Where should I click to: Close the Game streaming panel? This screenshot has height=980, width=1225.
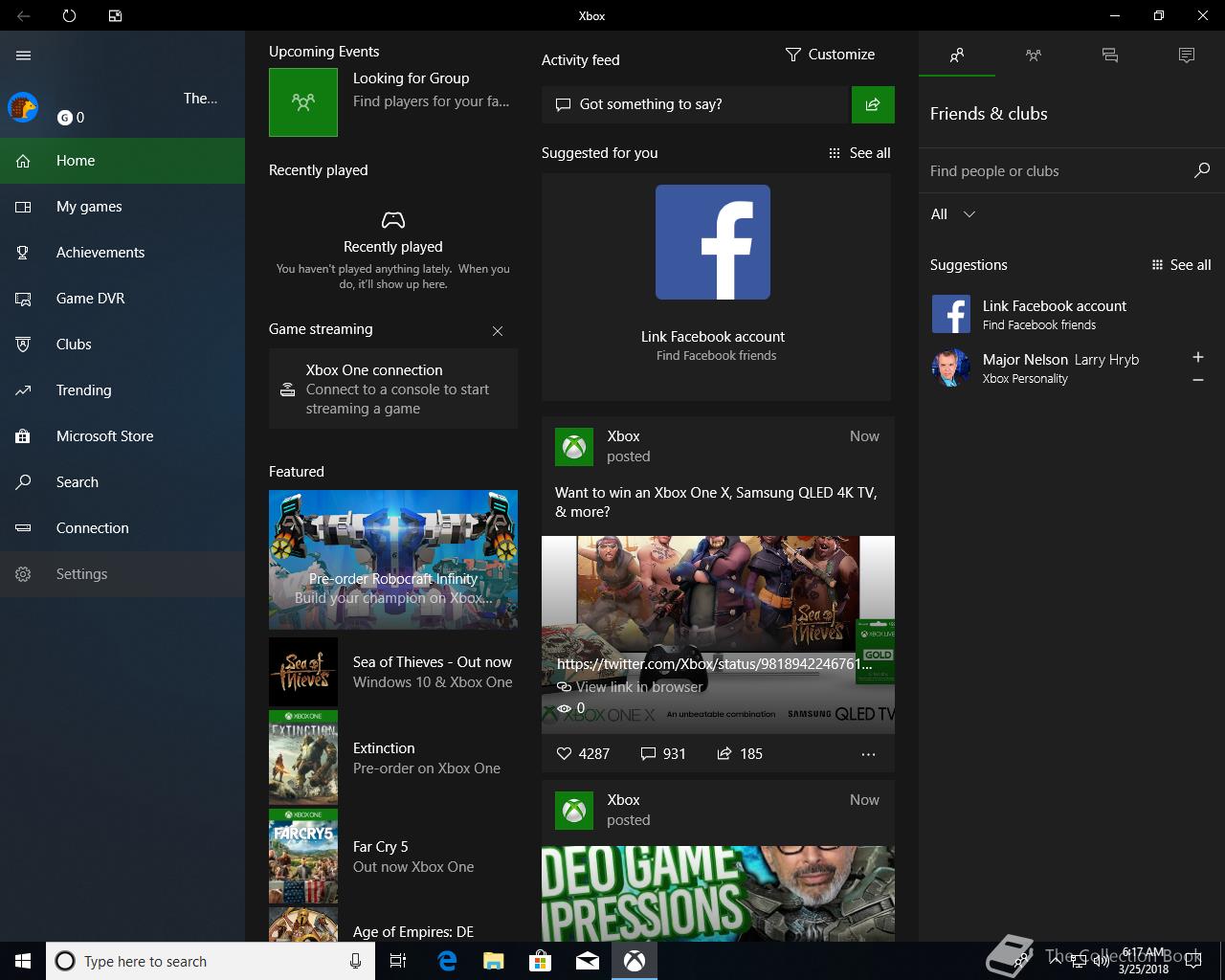click(498, 331)
